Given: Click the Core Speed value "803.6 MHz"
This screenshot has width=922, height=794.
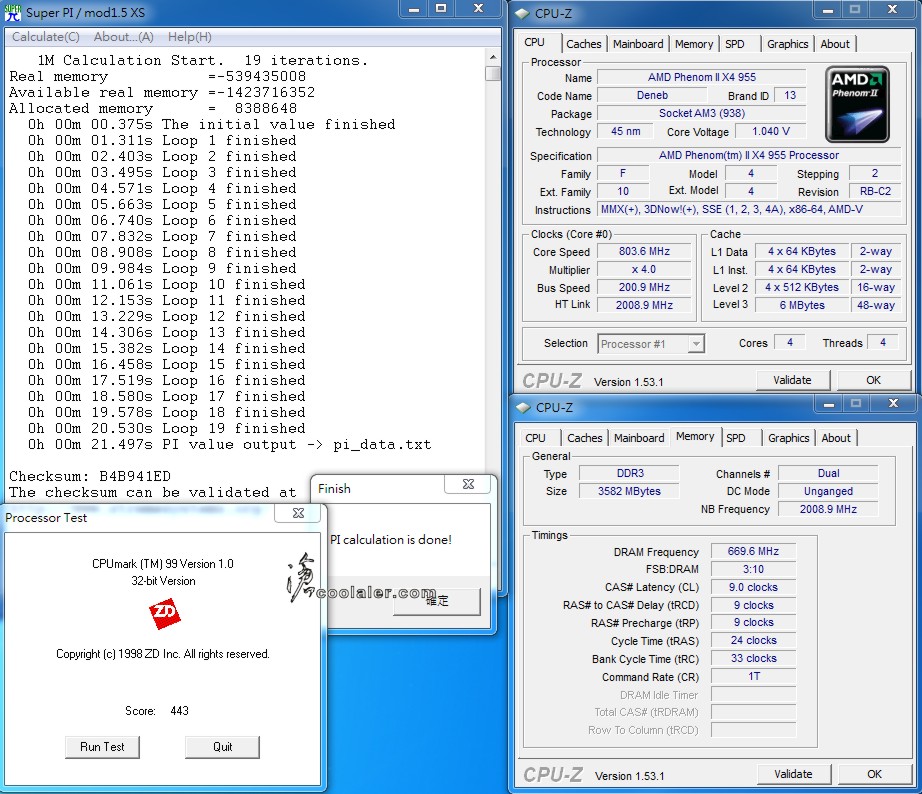Looking at the screenshot, I should (x=644, y=252).
